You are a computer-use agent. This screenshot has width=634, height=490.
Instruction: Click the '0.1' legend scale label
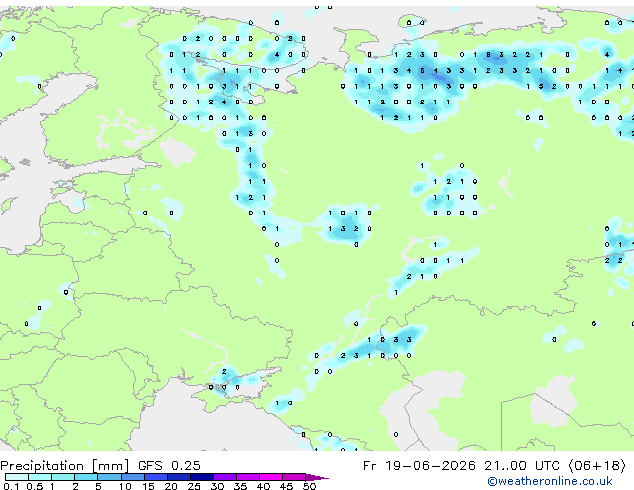click(11, 486)
